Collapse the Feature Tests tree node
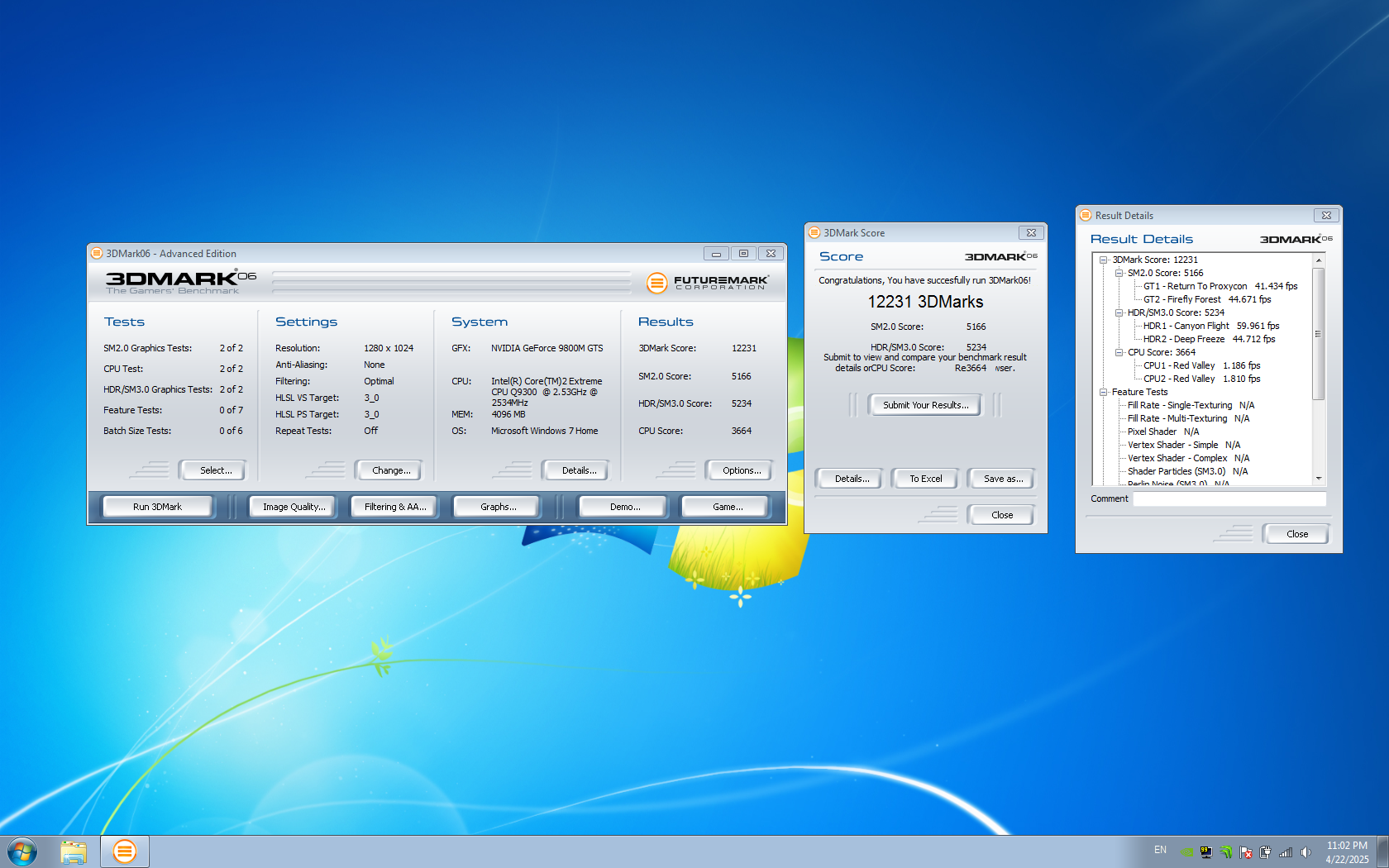The height and width of the screenshot is (868, 1389). coord(1103,392)
